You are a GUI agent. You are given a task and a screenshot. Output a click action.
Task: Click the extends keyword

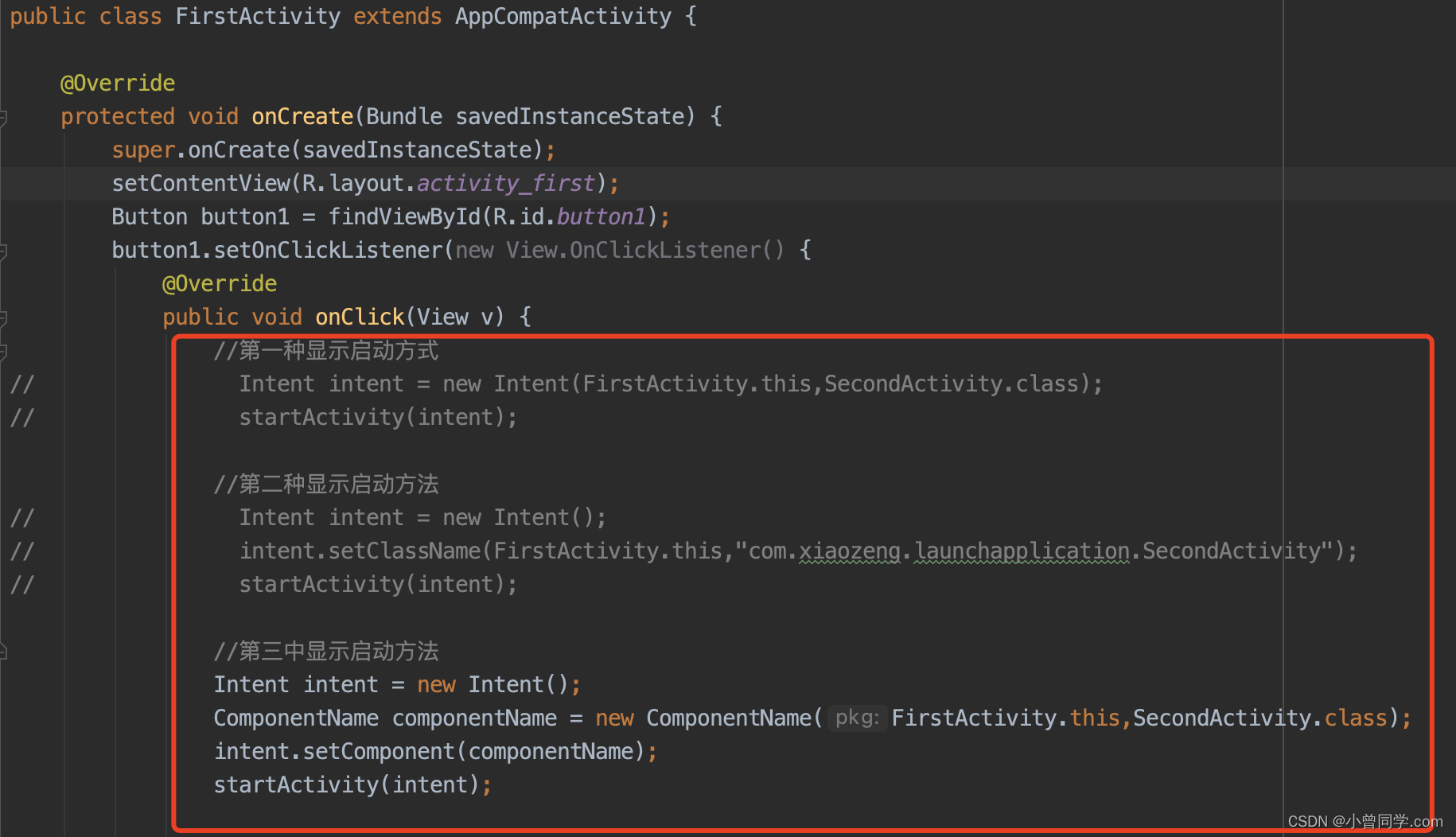tap(397, 16)
